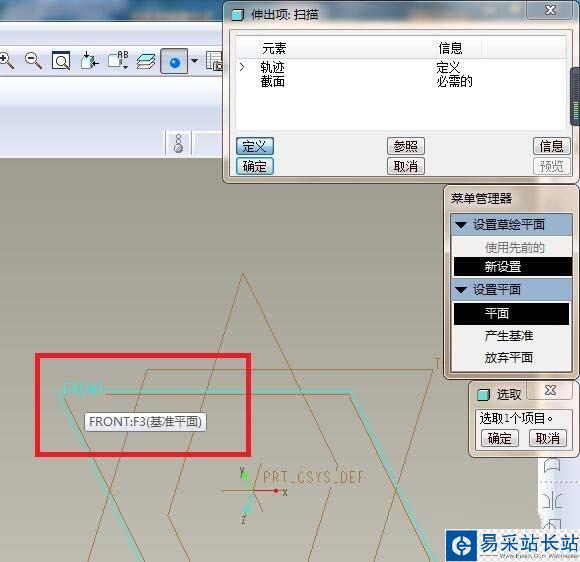580x562 pixels.
Task: Open the display style dropdown arrow
Action: tap(194, 61)
